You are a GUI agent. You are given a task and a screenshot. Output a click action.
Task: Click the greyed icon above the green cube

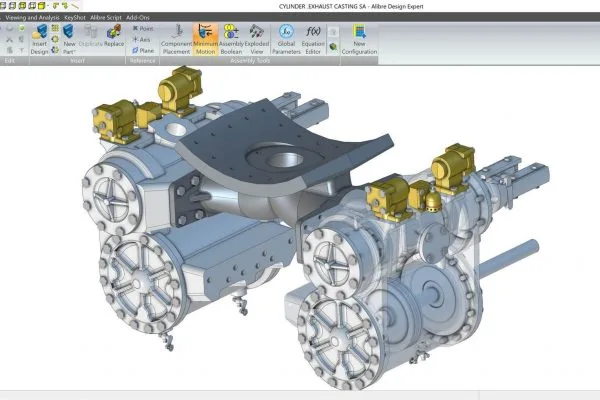333,32
